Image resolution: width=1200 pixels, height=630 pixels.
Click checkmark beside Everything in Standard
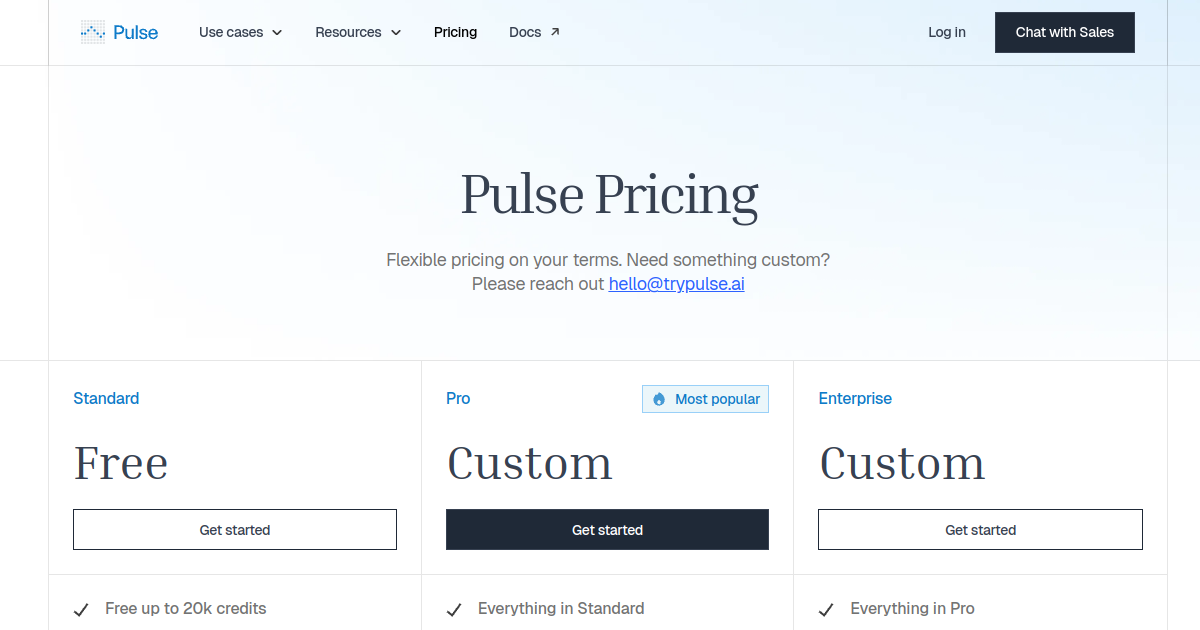click(x=454, y=609)
